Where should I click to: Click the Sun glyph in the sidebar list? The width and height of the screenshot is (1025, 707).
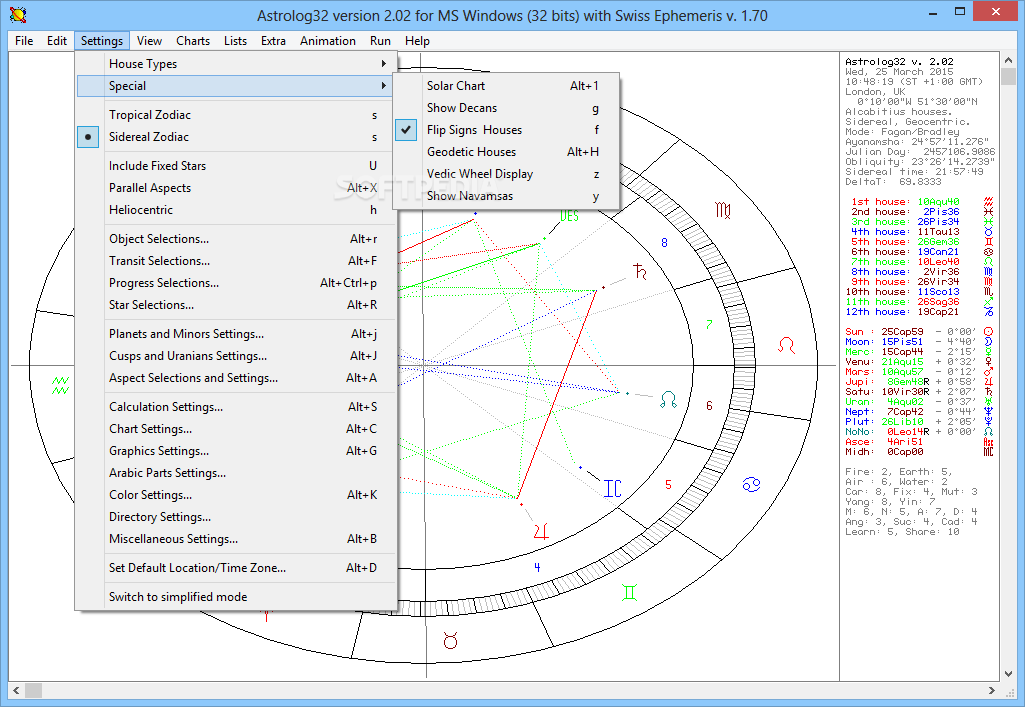coord(988,332)
